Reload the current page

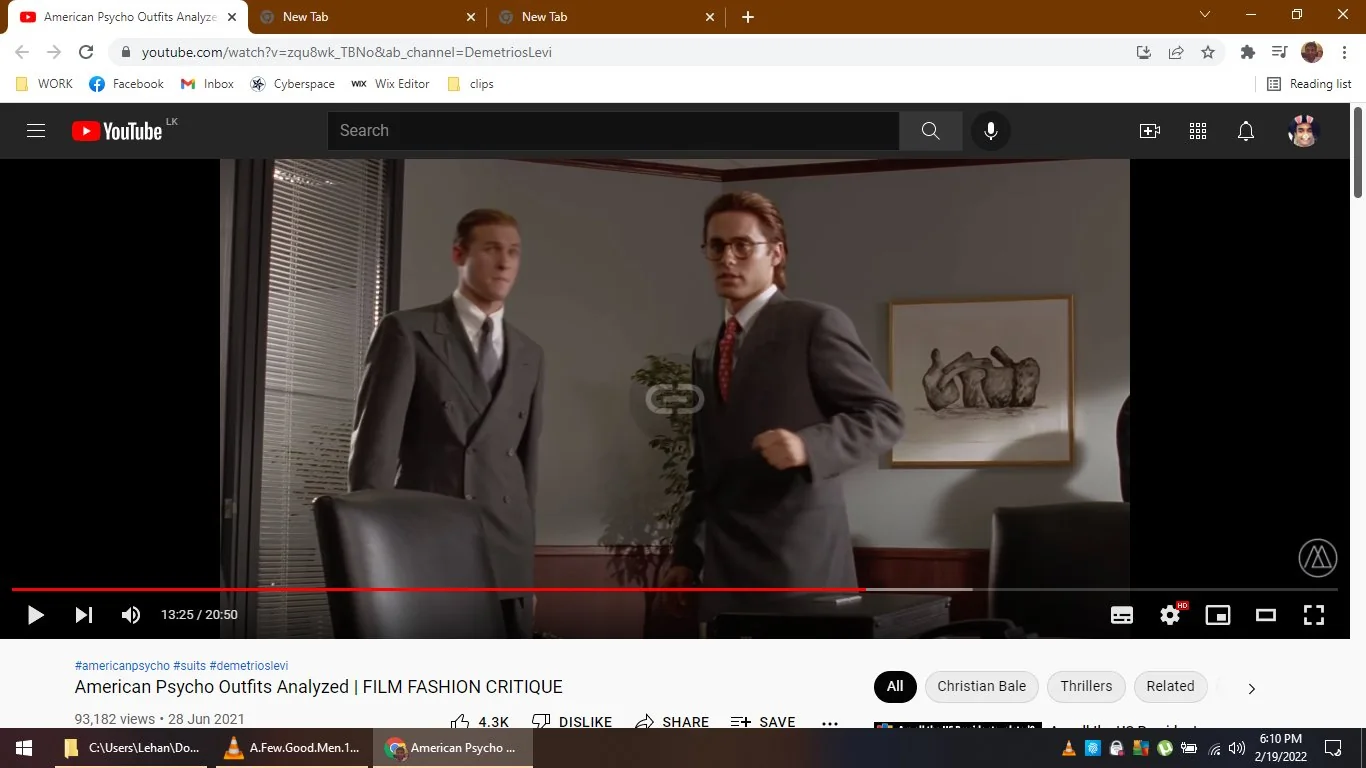[86, 52]
